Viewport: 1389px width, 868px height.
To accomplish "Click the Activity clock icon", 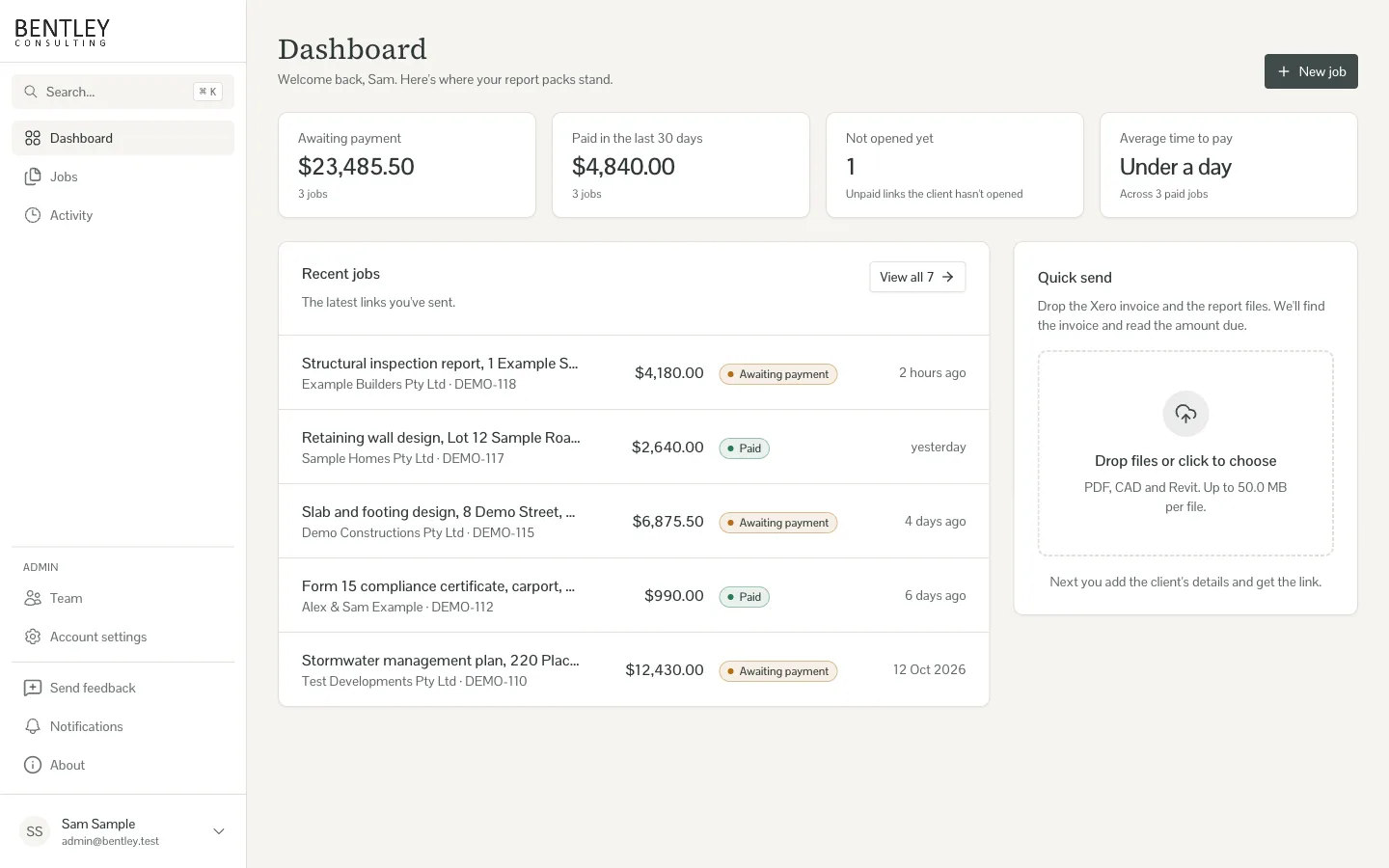I will point(33,215).
